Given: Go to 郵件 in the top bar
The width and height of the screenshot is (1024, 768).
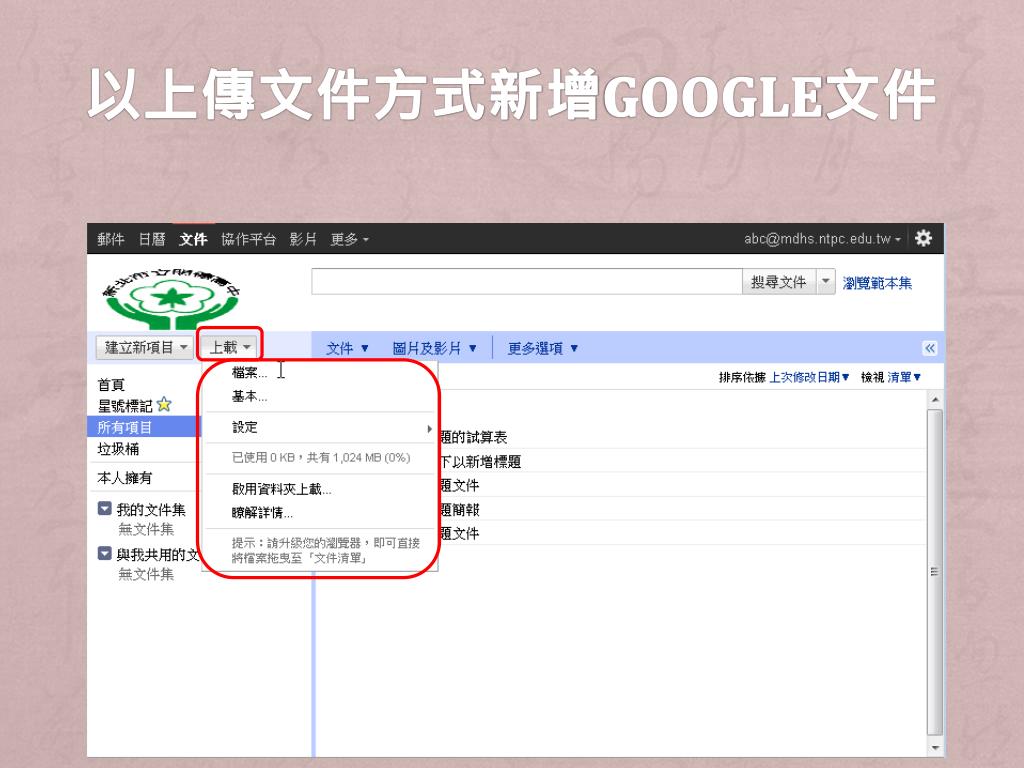Looking at the screenshot, I should [x=110, y=240].
